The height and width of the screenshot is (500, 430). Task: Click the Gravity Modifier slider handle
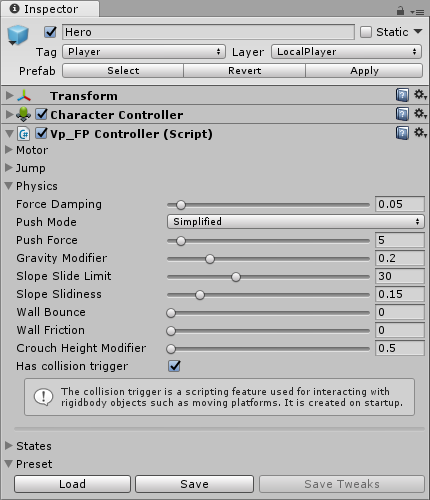pos(210,259)
